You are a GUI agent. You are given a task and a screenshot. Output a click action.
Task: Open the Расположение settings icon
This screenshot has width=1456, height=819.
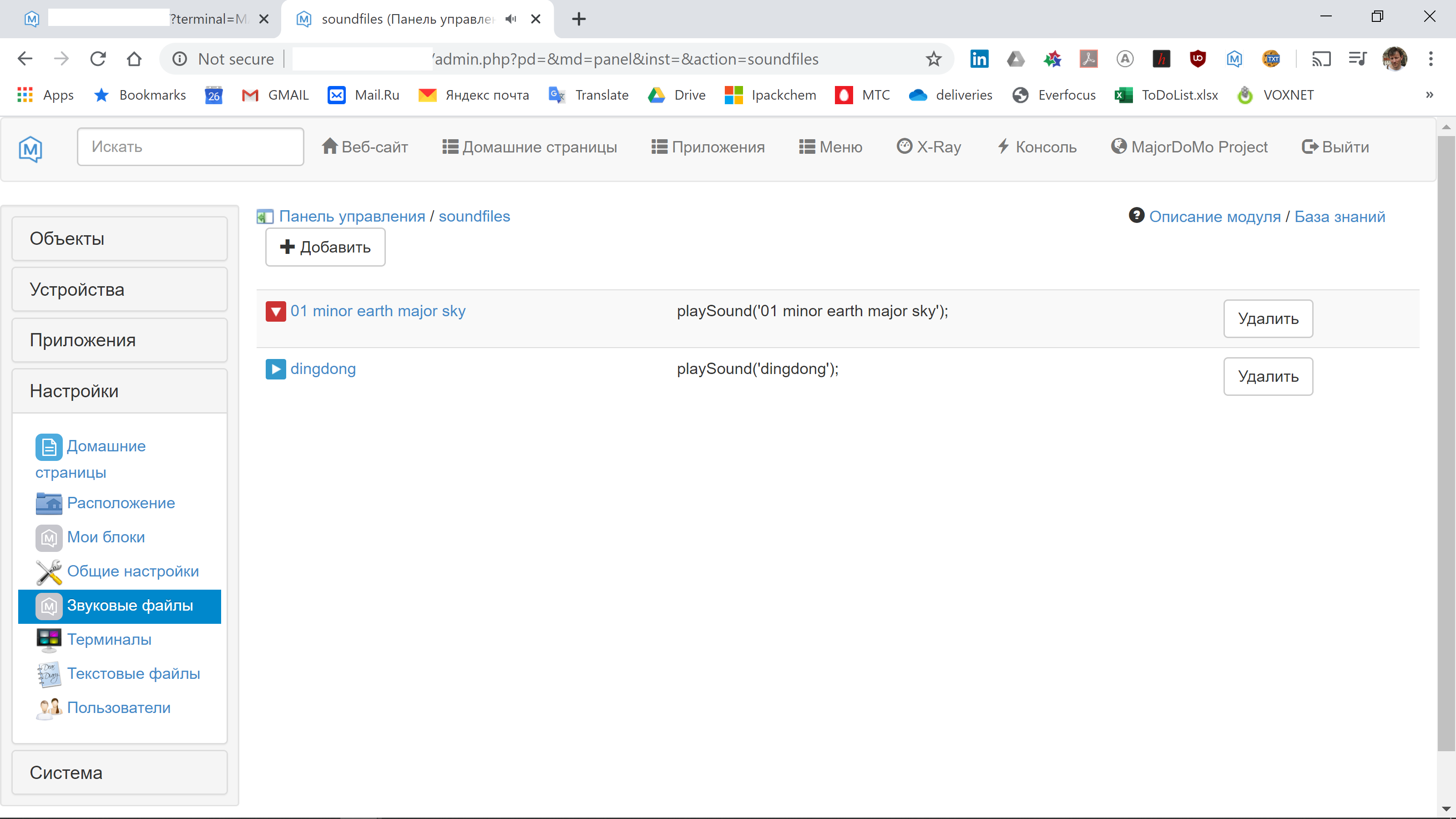click(x=49, y=504)
